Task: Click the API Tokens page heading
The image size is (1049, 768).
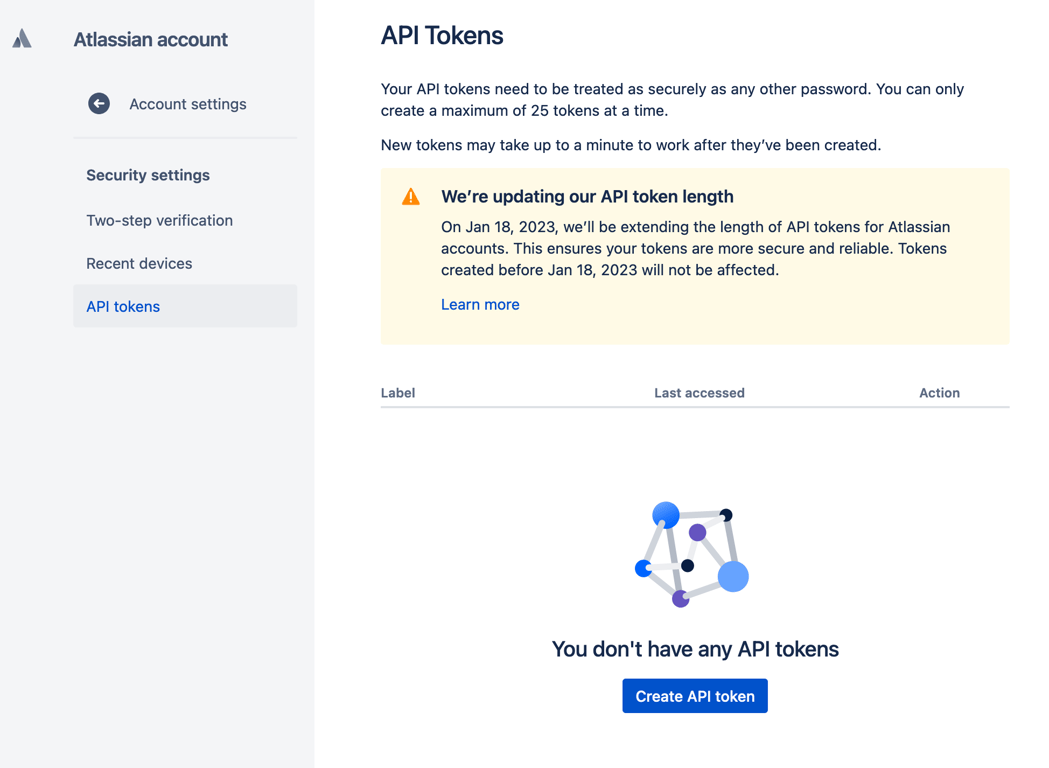Action: coord(442,36)
